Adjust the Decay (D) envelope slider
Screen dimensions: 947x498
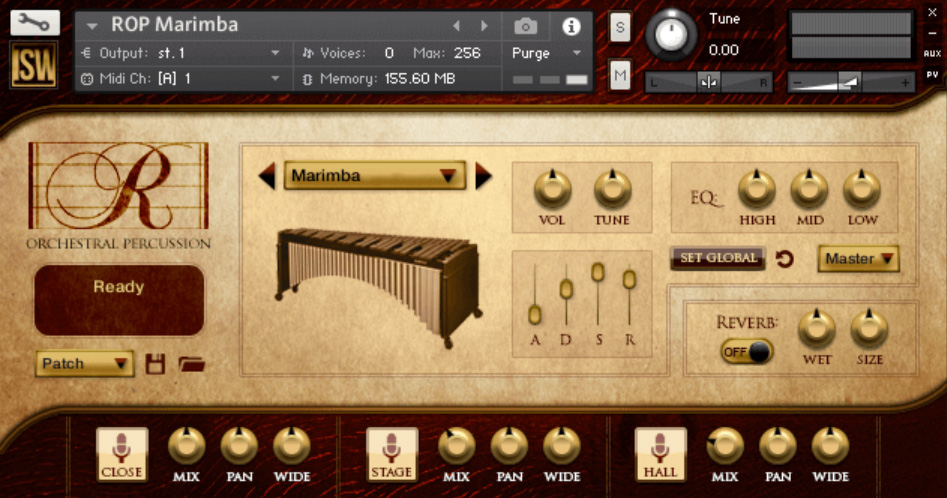[566, 289]
